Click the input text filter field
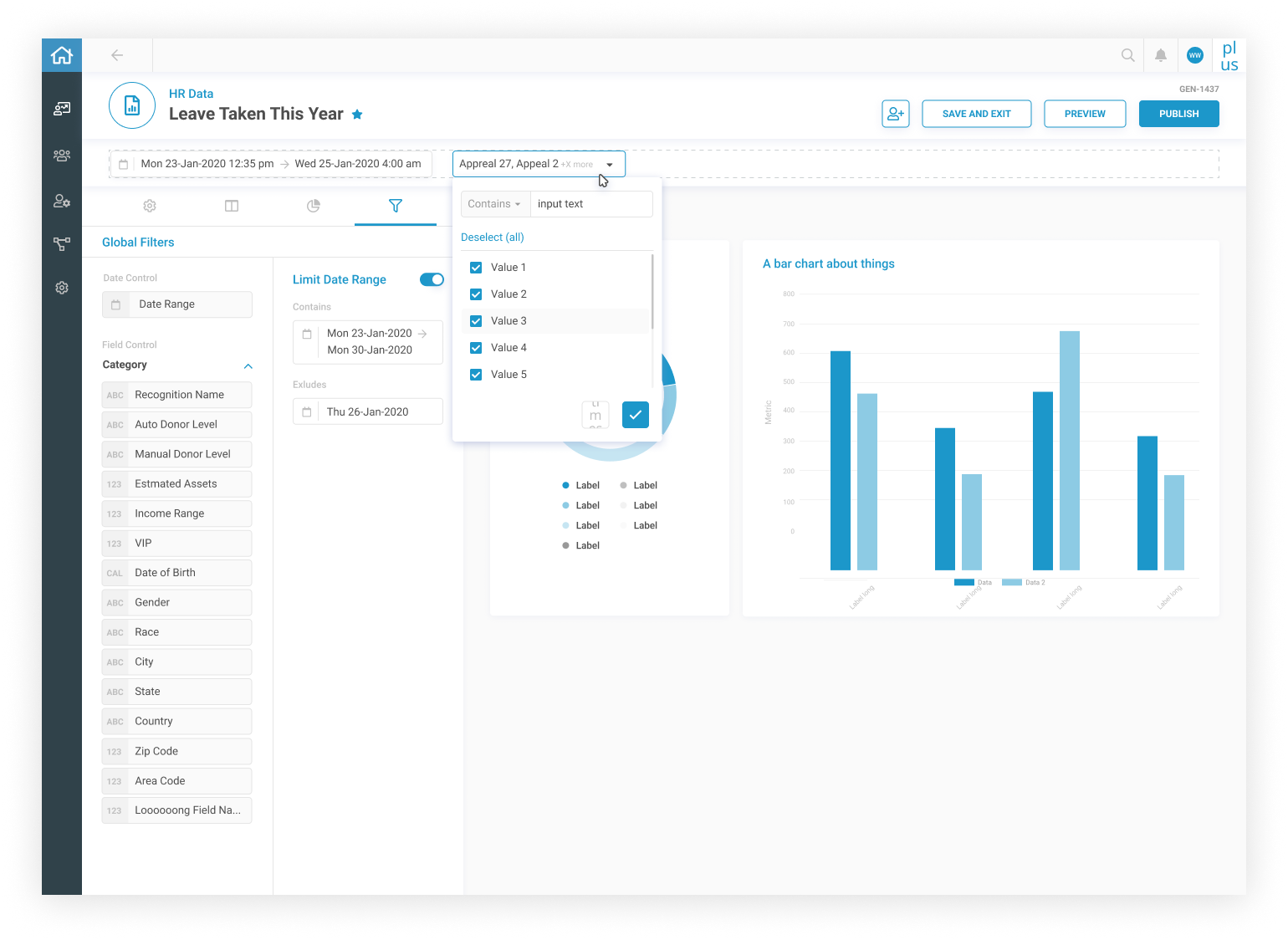Image resolution: width=1288 pixels, height=940 pixels. click(590, 204)
